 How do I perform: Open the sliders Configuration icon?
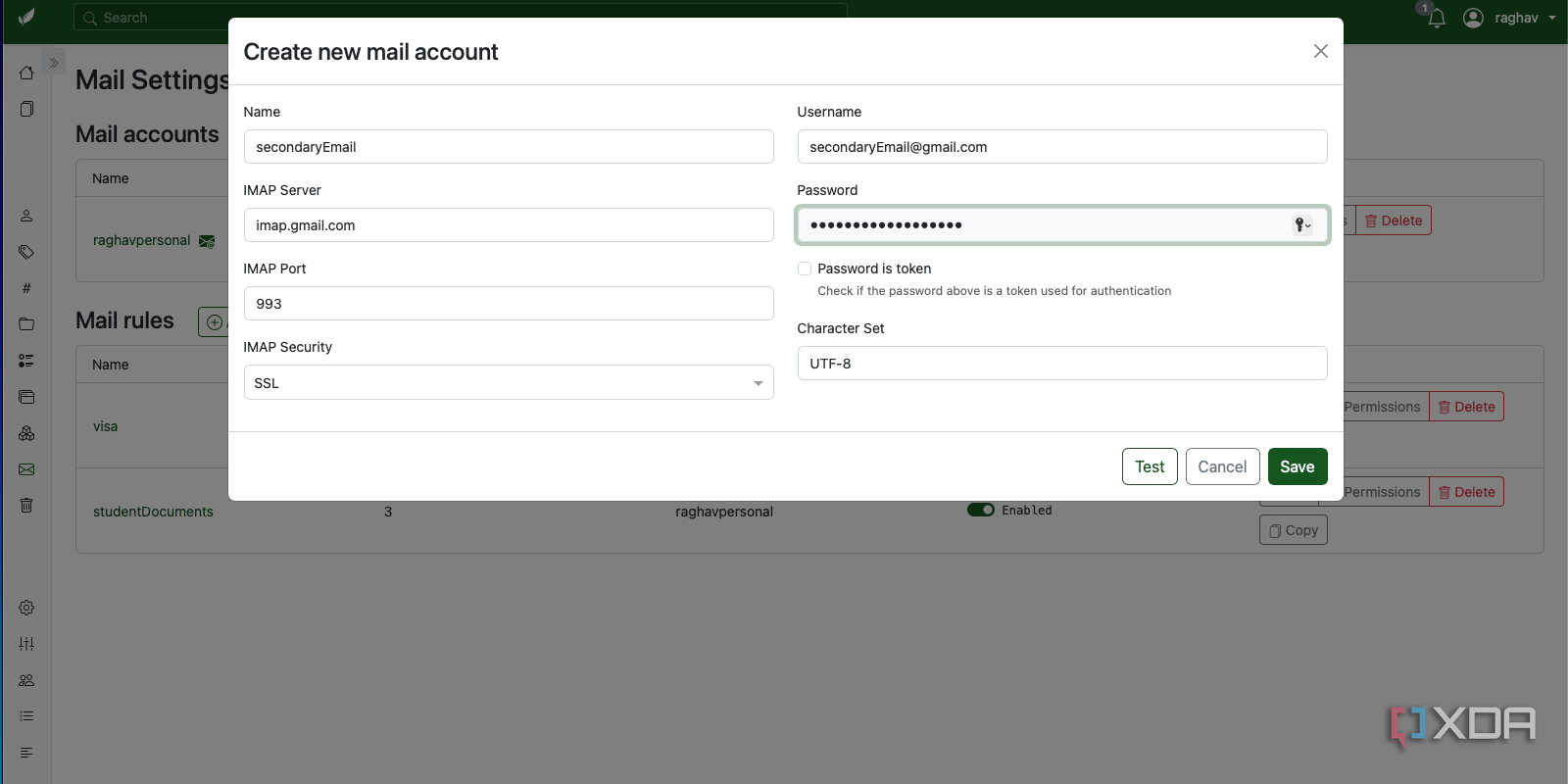tap(26, 644)
